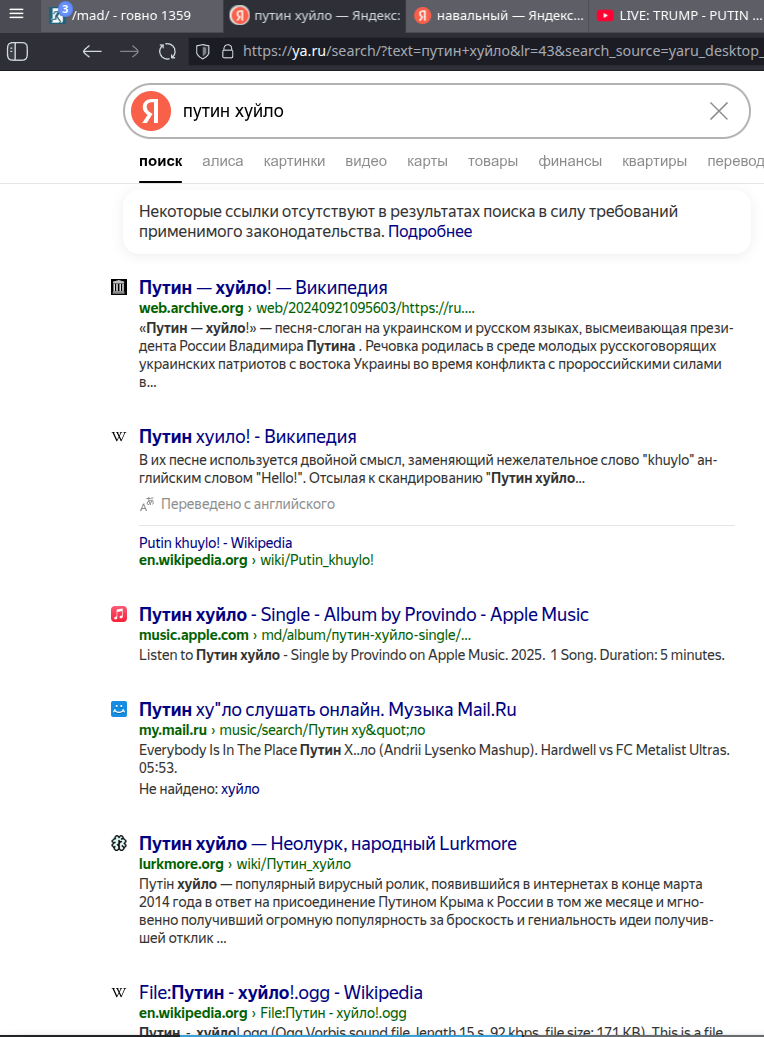The height and width of the screenshot is (1037, 764).
Task: Click the lurkmore.org green URL
Action: pyautogui.click(x=245, y=864)
